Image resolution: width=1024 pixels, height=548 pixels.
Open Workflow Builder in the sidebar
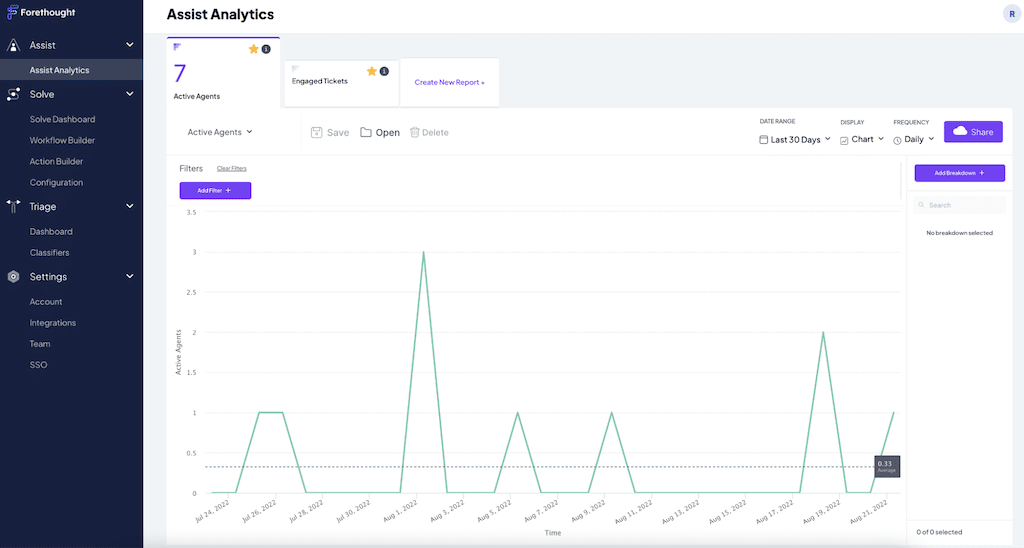(x=62, y=140)
